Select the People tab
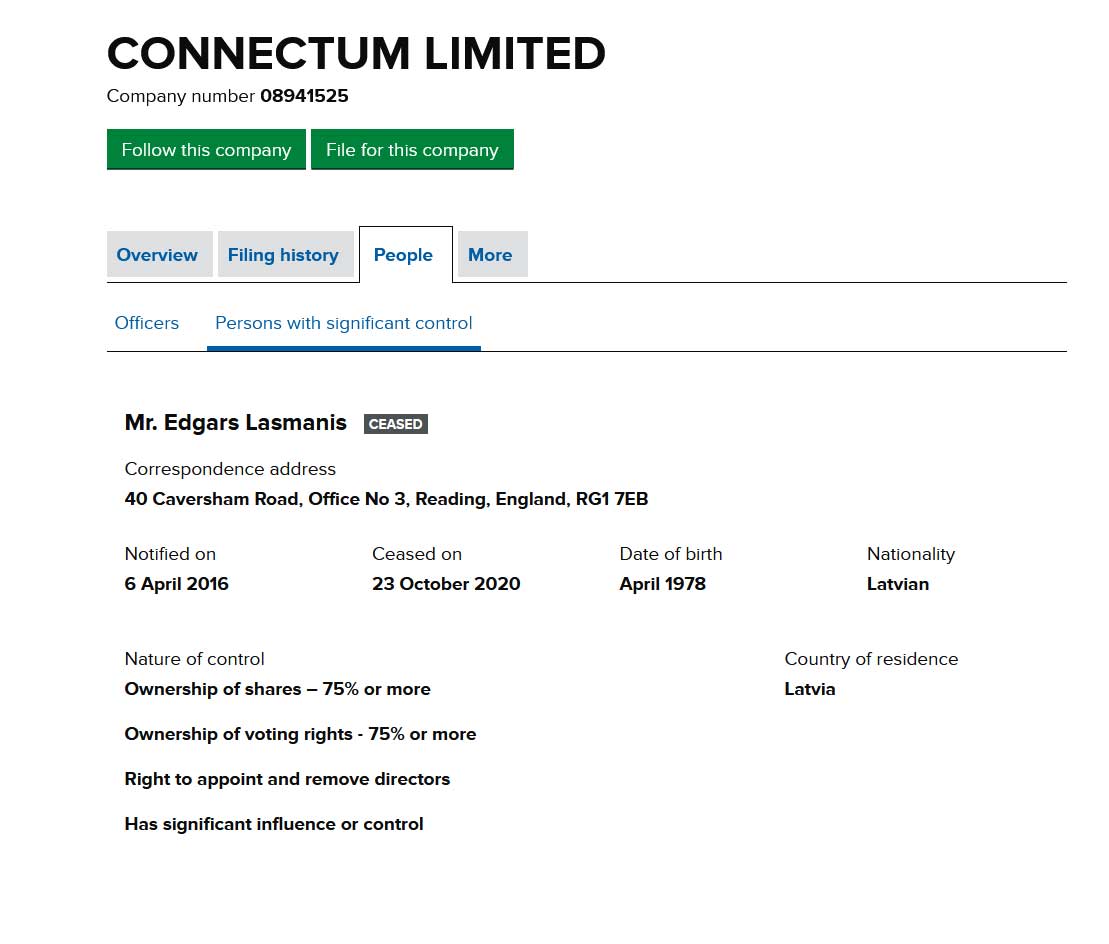The width and height of the screenshot is (1109, 944). (x=403, y=255)
